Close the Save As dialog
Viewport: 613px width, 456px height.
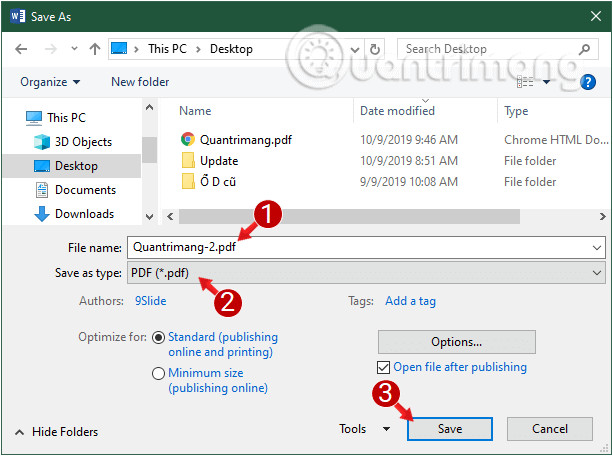tap(596, 16)
